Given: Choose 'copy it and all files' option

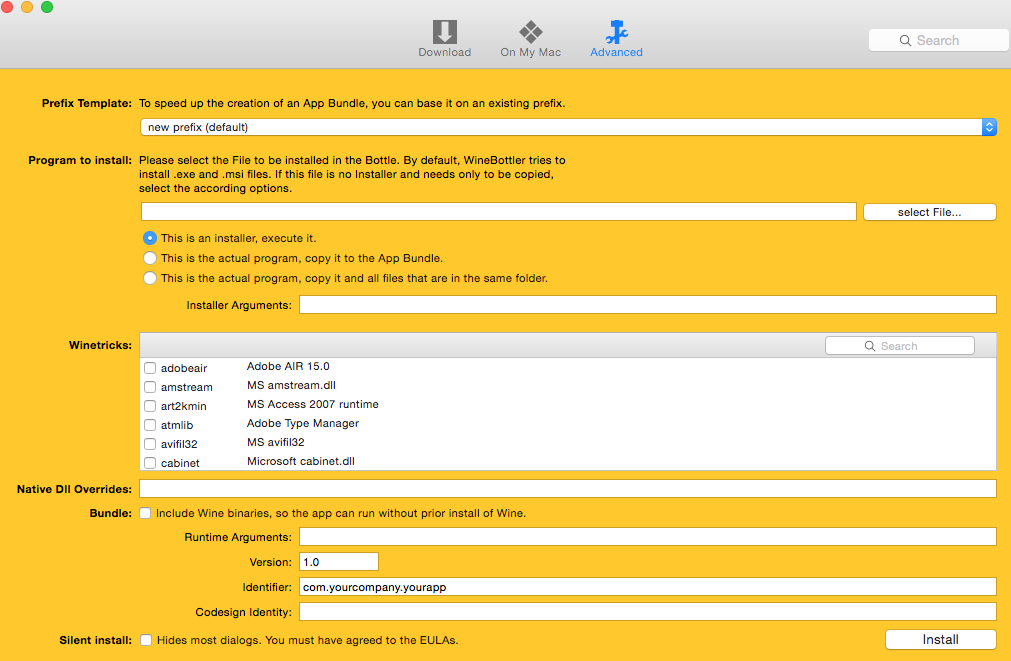Looking at the screenshot, I should [150, 278].
